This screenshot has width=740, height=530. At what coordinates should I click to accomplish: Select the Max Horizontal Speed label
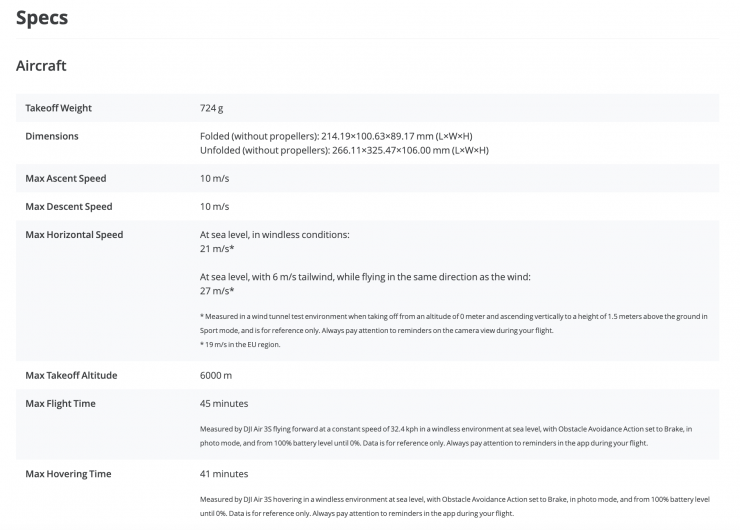click(x=74, y=235)
